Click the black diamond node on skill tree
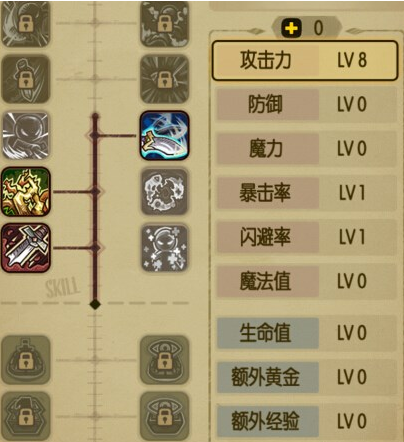The height and width of the screenshot is (442, 404). click(95, 304)
